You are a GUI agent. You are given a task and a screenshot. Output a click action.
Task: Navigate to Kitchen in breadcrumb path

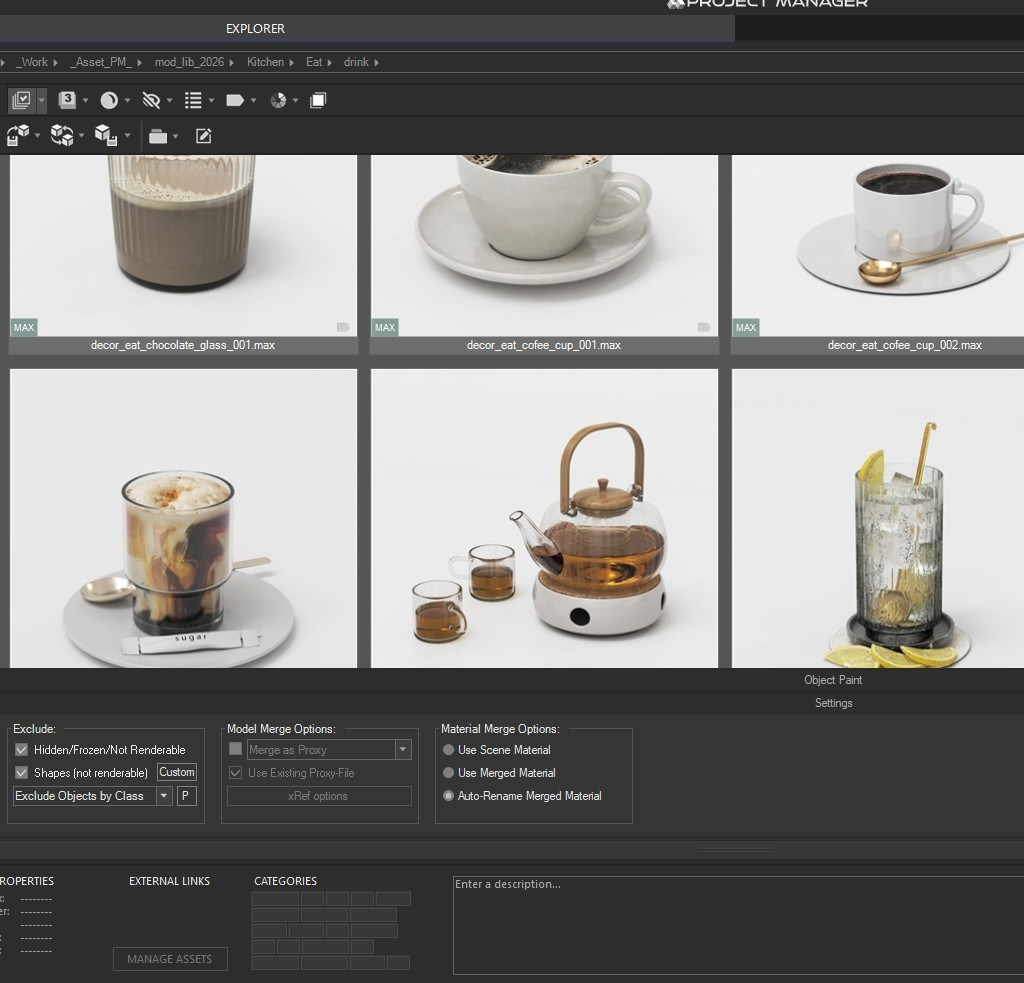pyautogui.click(x=265, y=62)
